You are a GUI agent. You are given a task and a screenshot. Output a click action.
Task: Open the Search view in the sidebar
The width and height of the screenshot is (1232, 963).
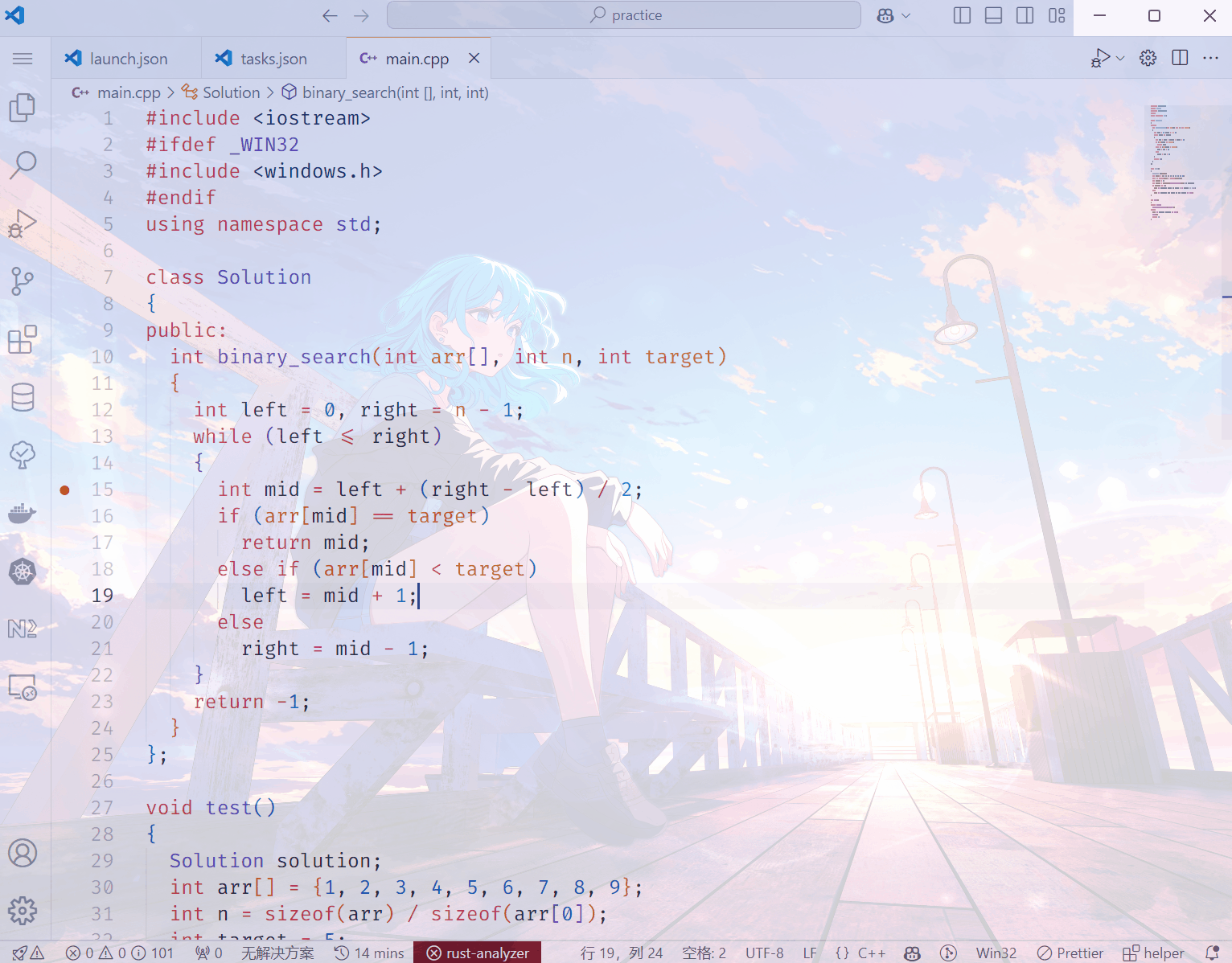23,164
